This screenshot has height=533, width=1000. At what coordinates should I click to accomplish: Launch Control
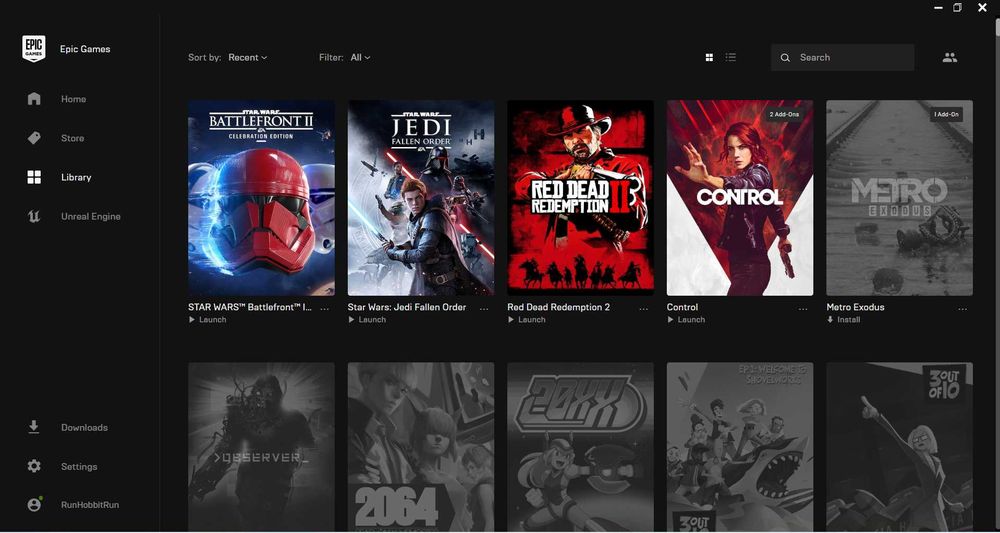(686, 319)
